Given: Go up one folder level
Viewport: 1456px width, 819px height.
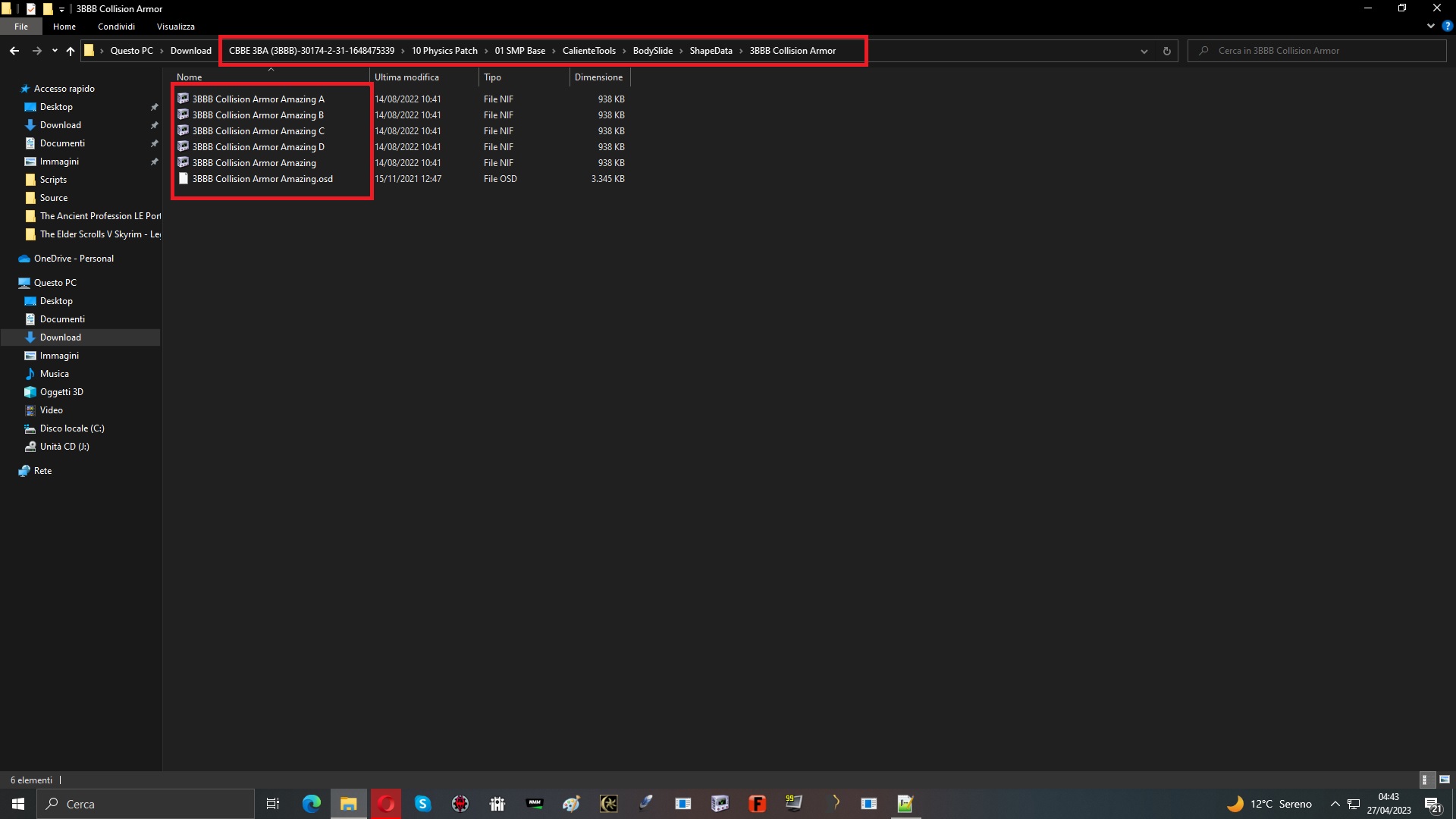Looking at the screenshot, I should [x=71, y=51].
